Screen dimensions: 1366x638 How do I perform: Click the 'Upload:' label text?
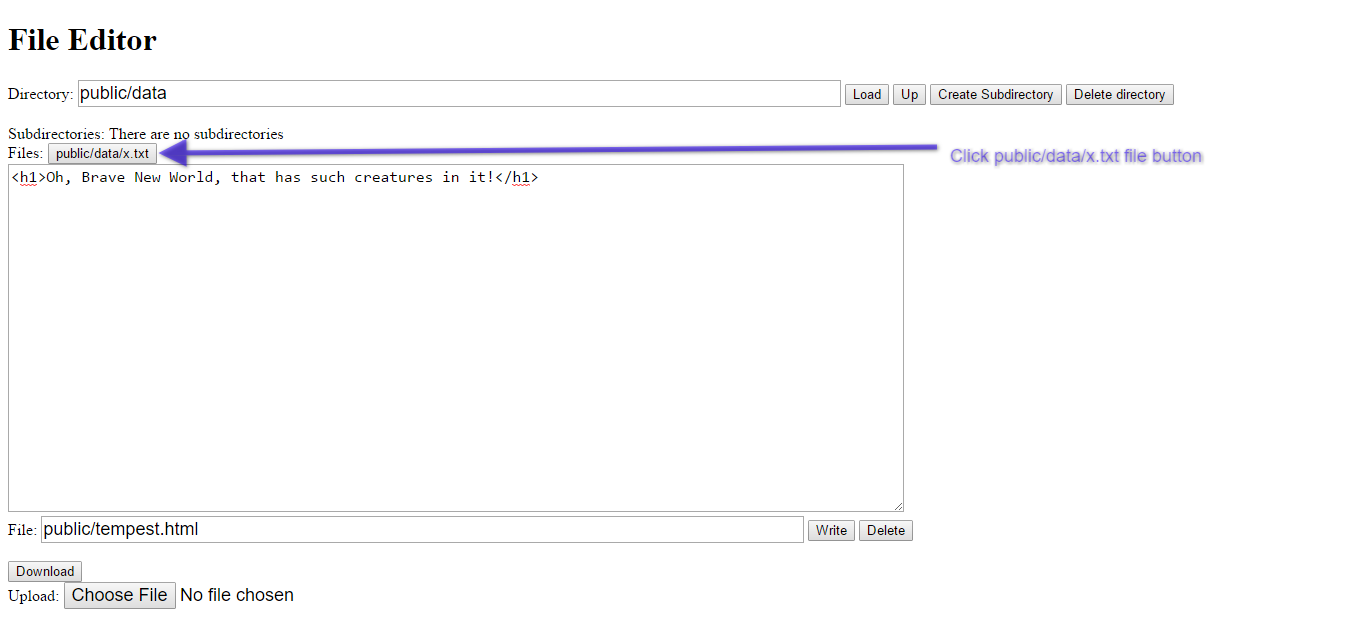(x=34, y=596)
